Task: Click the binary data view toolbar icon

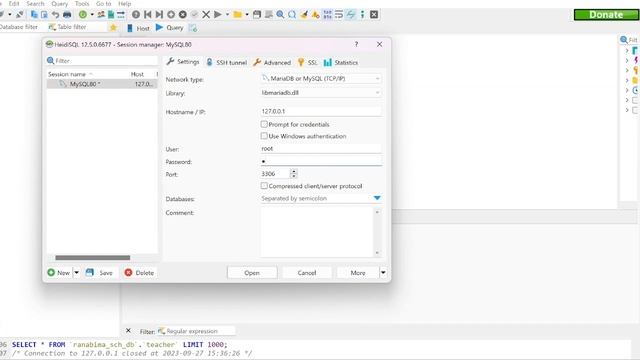Action: [x=327, y=15]
